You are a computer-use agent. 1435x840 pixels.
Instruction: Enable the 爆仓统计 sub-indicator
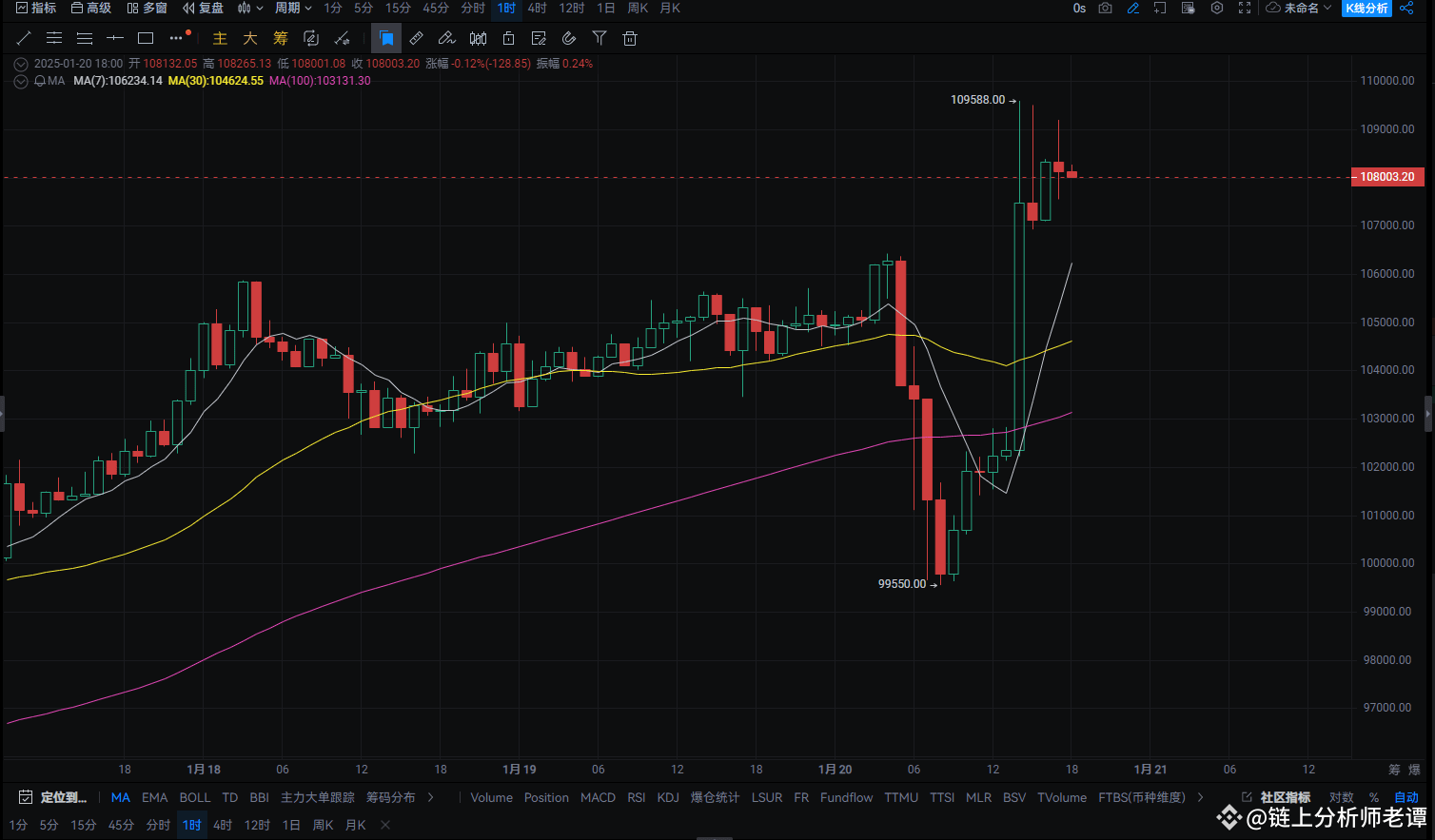coord(715,797)
